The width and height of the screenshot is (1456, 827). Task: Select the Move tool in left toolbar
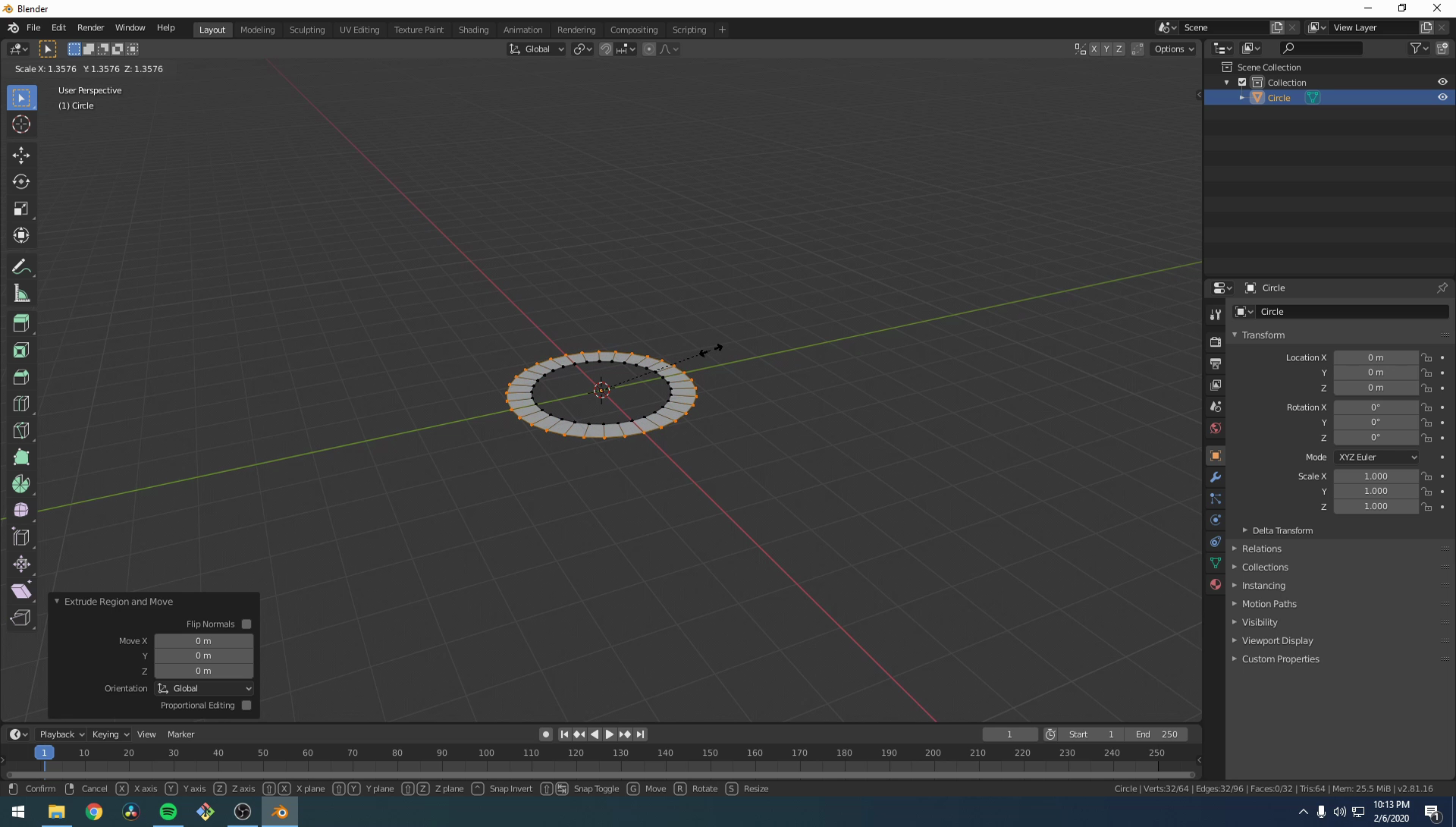21,156
